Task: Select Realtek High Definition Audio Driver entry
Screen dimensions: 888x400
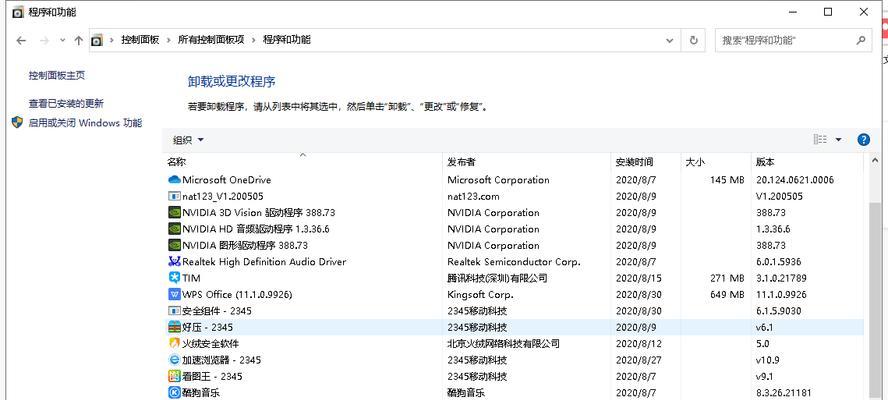Action: pos(264,262)
